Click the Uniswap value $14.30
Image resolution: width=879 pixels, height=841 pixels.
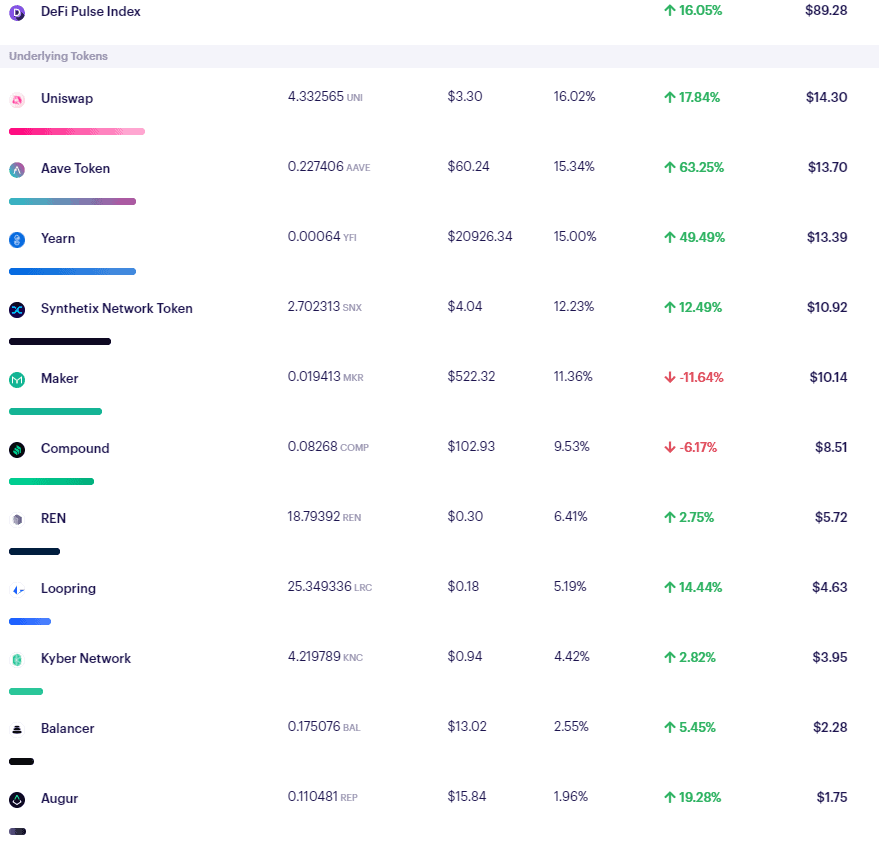[826, 98]
